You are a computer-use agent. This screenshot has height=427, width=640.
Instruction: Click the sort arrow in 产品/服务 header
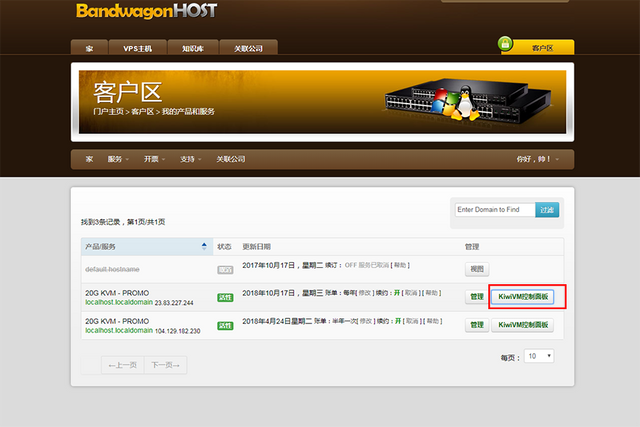(x=204, y=246)
